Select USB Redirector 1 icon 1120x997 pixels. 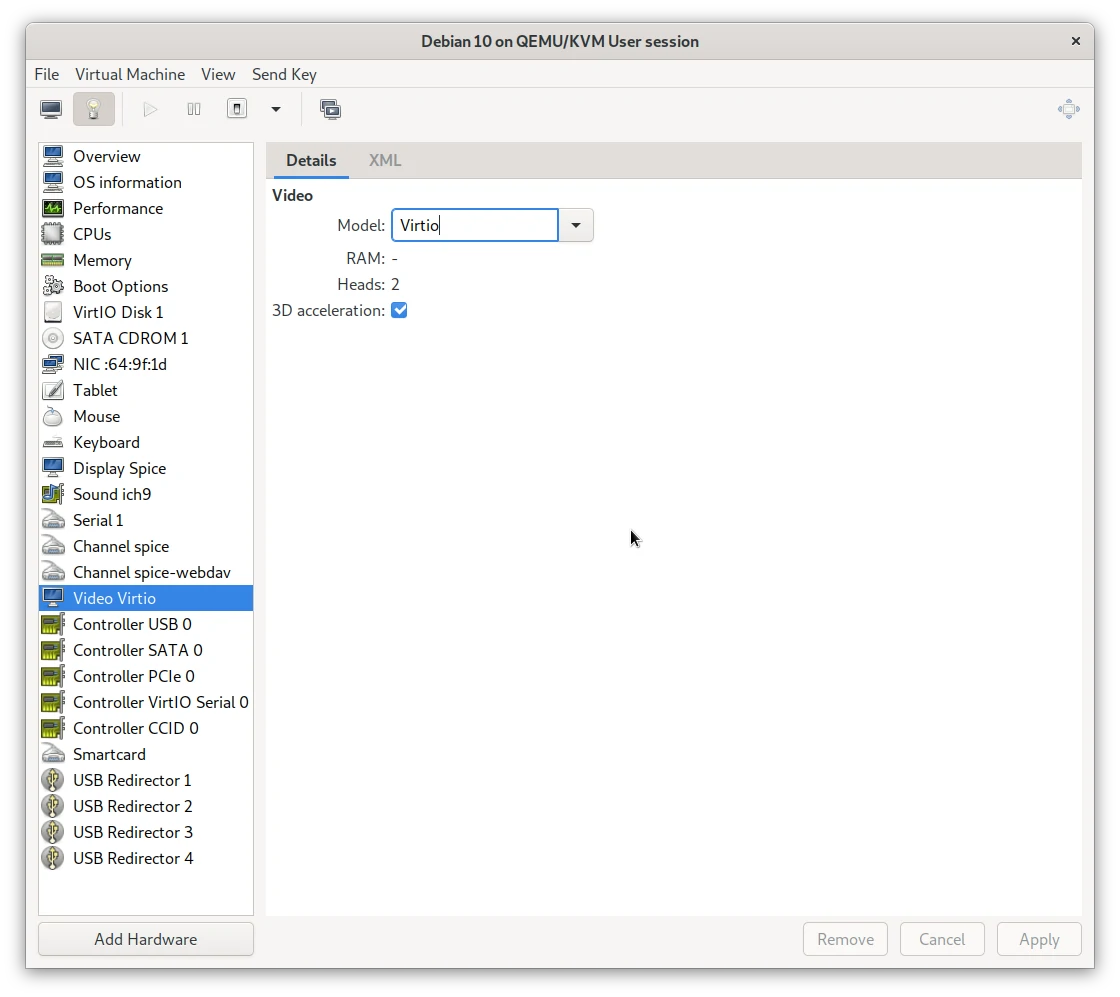53,780
